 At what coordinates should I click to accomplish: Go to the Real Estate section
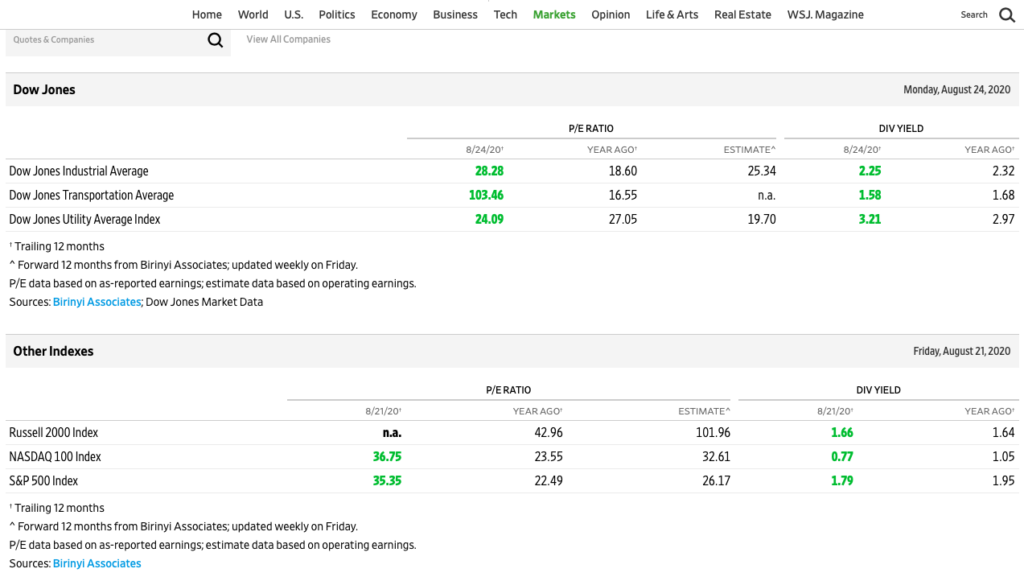point(743,14)
